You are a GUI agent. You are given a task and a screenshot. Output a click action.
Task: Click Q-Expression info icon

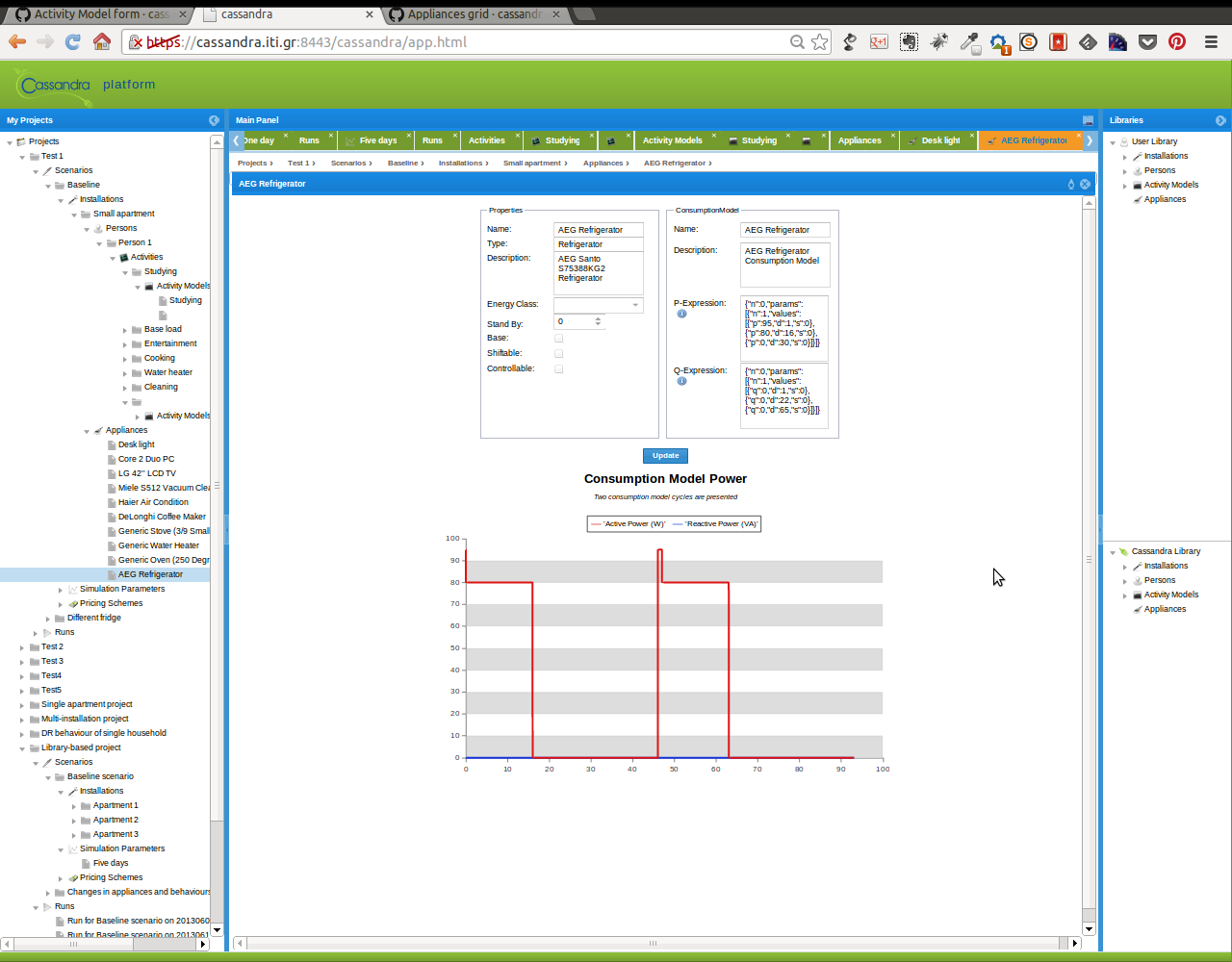[681, 381]
